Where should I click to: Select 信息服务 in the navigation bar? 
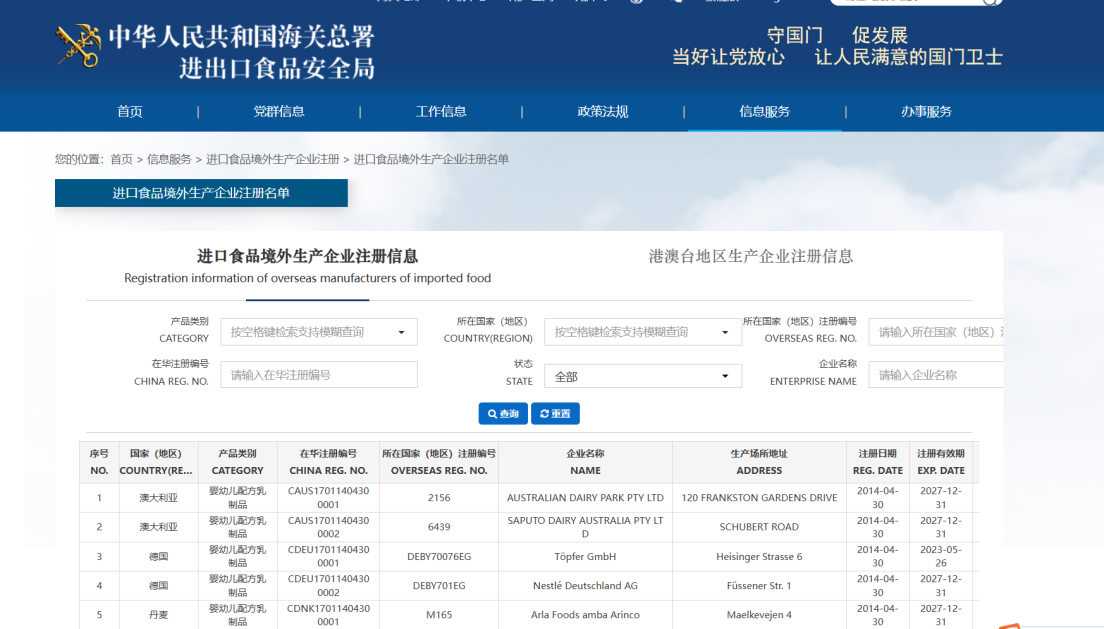pyautogui.click(x=765, y=112)
